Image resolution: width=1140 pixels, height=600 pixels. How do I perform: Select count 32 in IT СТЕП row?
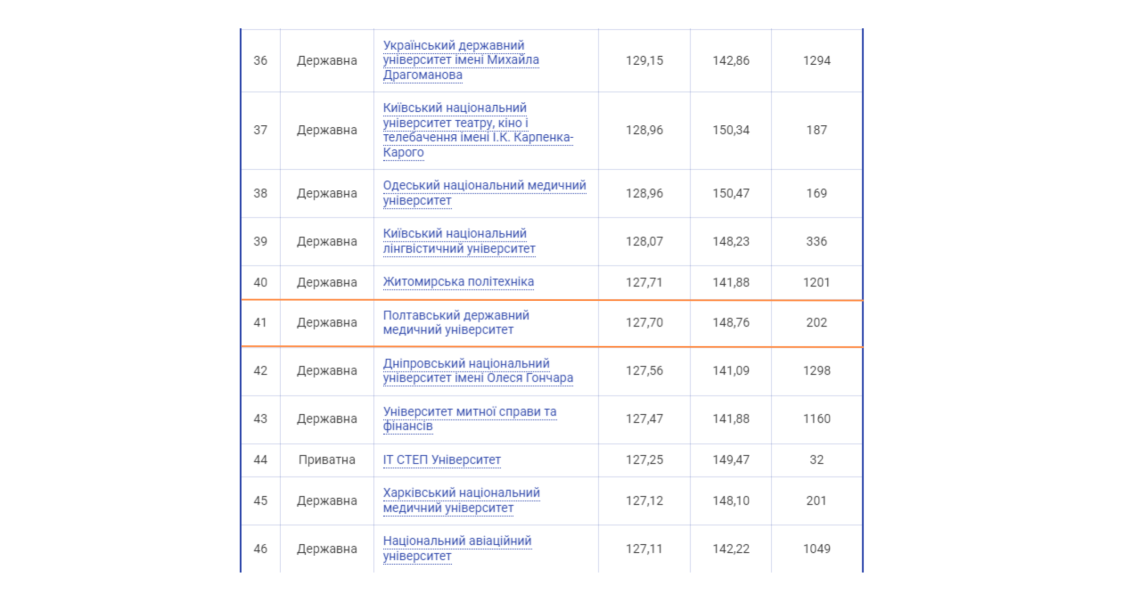coord(816,460)
